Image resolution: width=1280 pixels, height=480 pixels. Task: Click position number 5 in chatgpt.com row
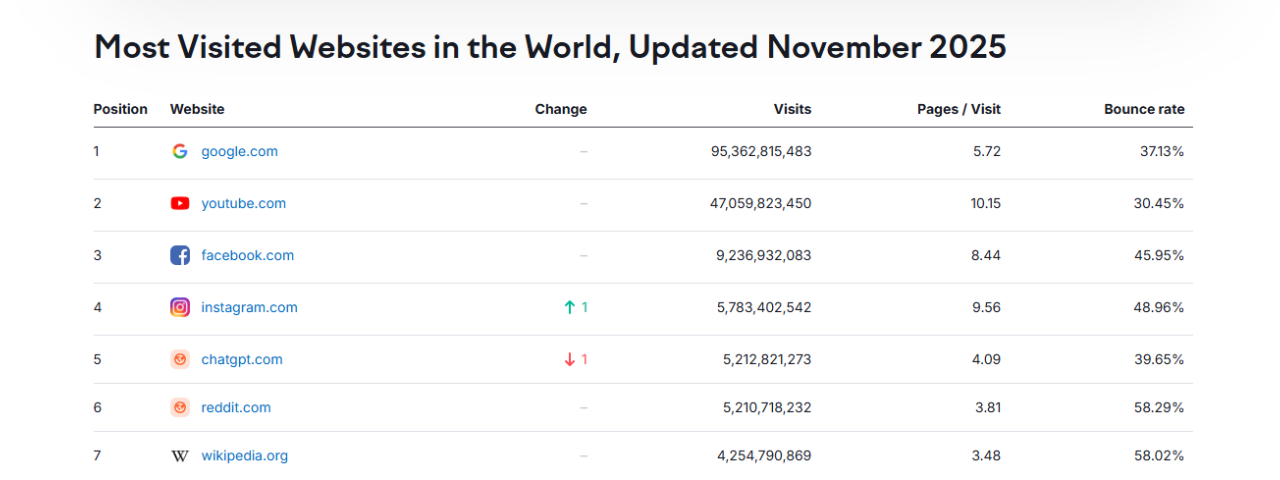pos(97,359)
